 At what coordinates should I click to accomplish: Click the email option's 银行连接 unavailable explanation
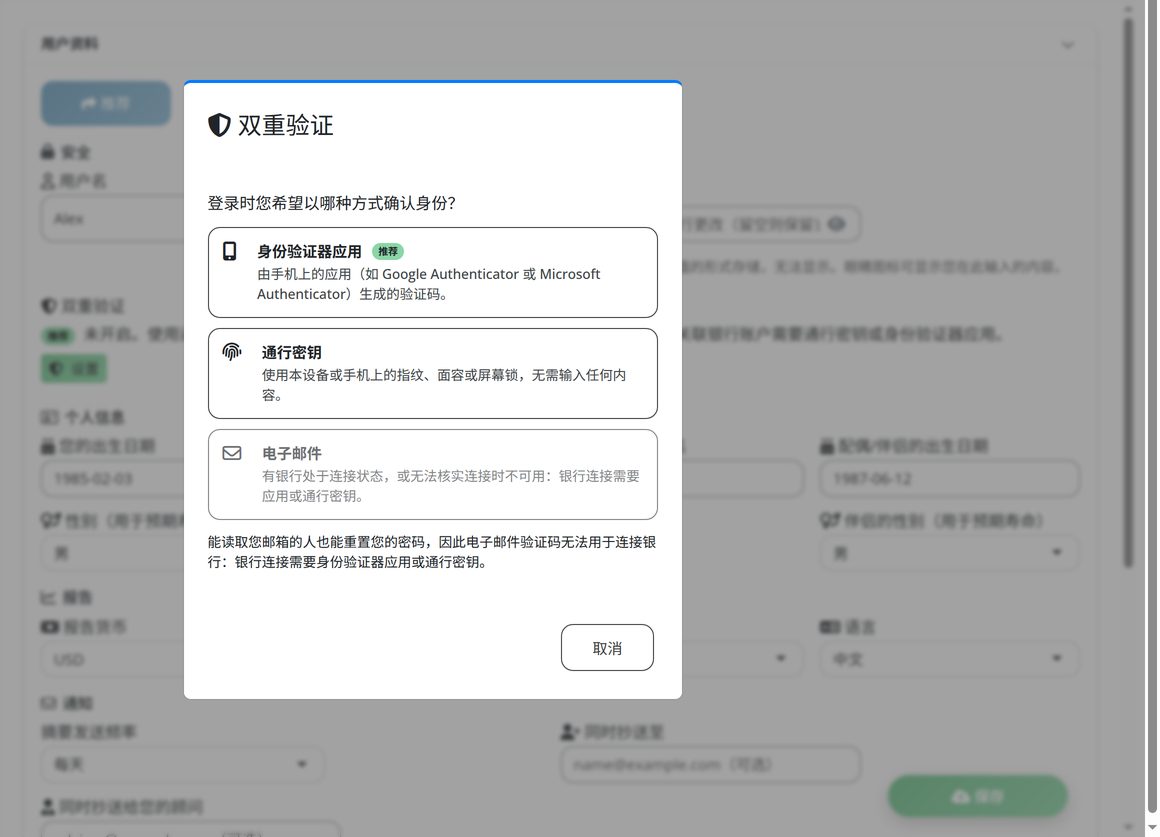tap(451, 486)
